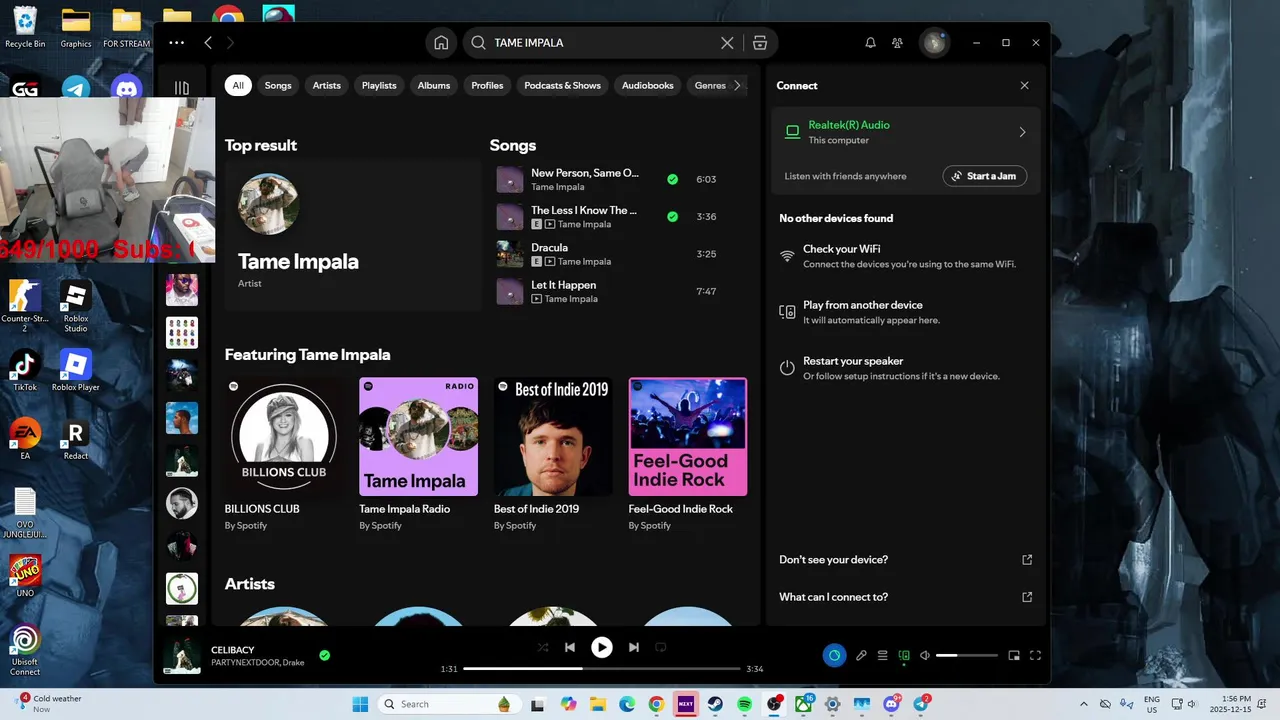This screenshot has height=720, width=1280.
Task: Mute with the volume speaker icon
Action: coord(925,656)
